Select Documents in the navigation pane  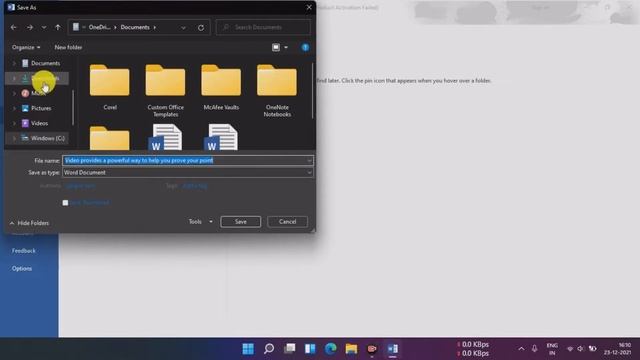coord(45,63)
